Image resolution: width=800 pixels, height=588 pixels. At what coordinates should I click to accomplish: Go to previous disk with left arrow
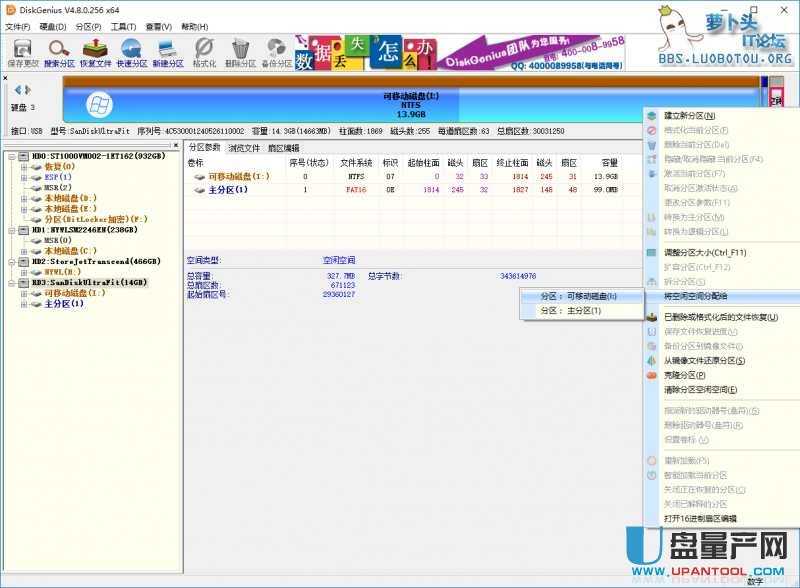(17, 90)
